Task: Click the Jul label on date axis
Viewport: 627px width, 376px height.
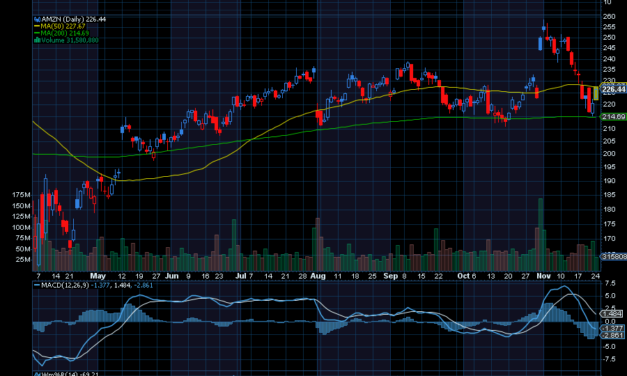Action: (x=240, y=276)
